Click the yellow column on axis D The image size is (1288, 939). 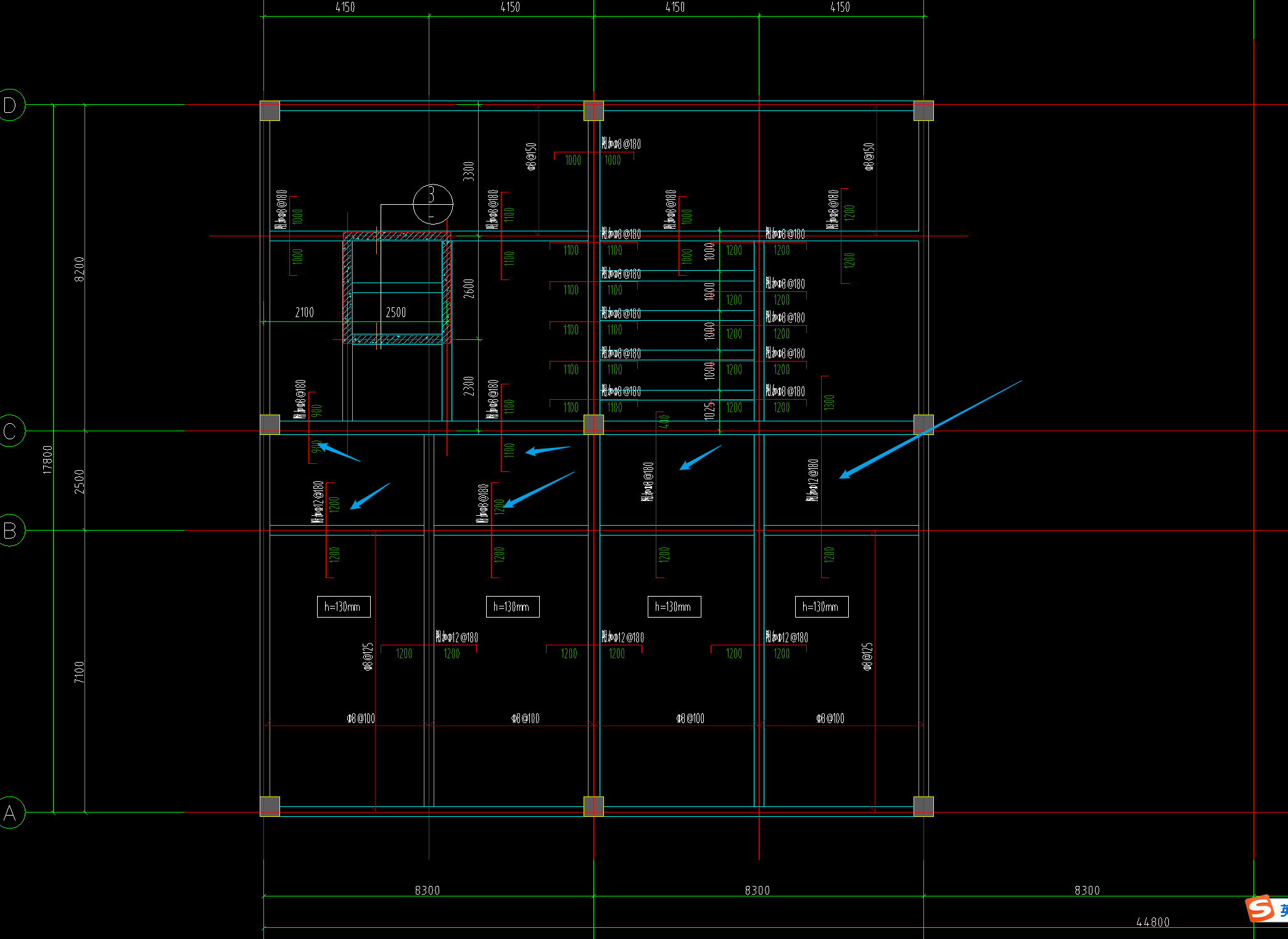point(593,111)
